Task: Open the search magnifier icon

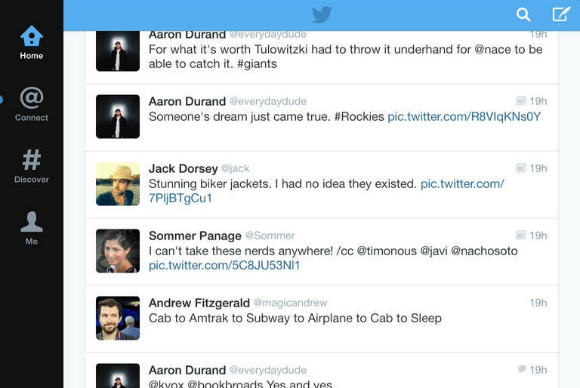Action: click(523, 15)
